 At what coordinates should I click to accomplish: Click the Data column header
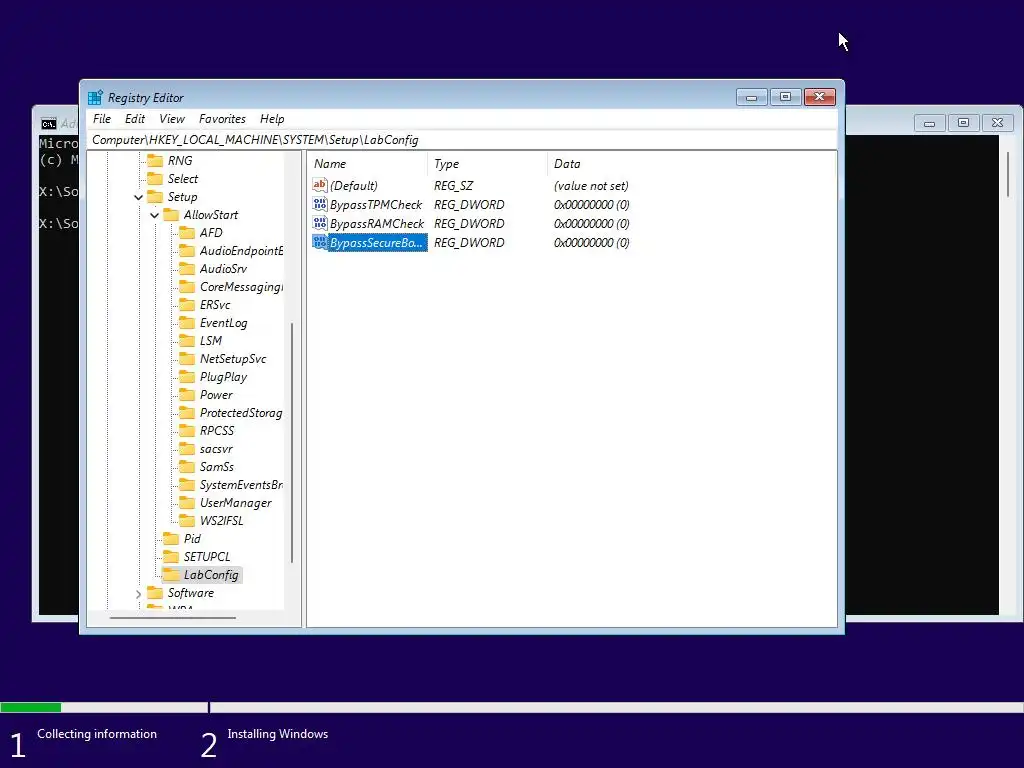pos(692,164)
